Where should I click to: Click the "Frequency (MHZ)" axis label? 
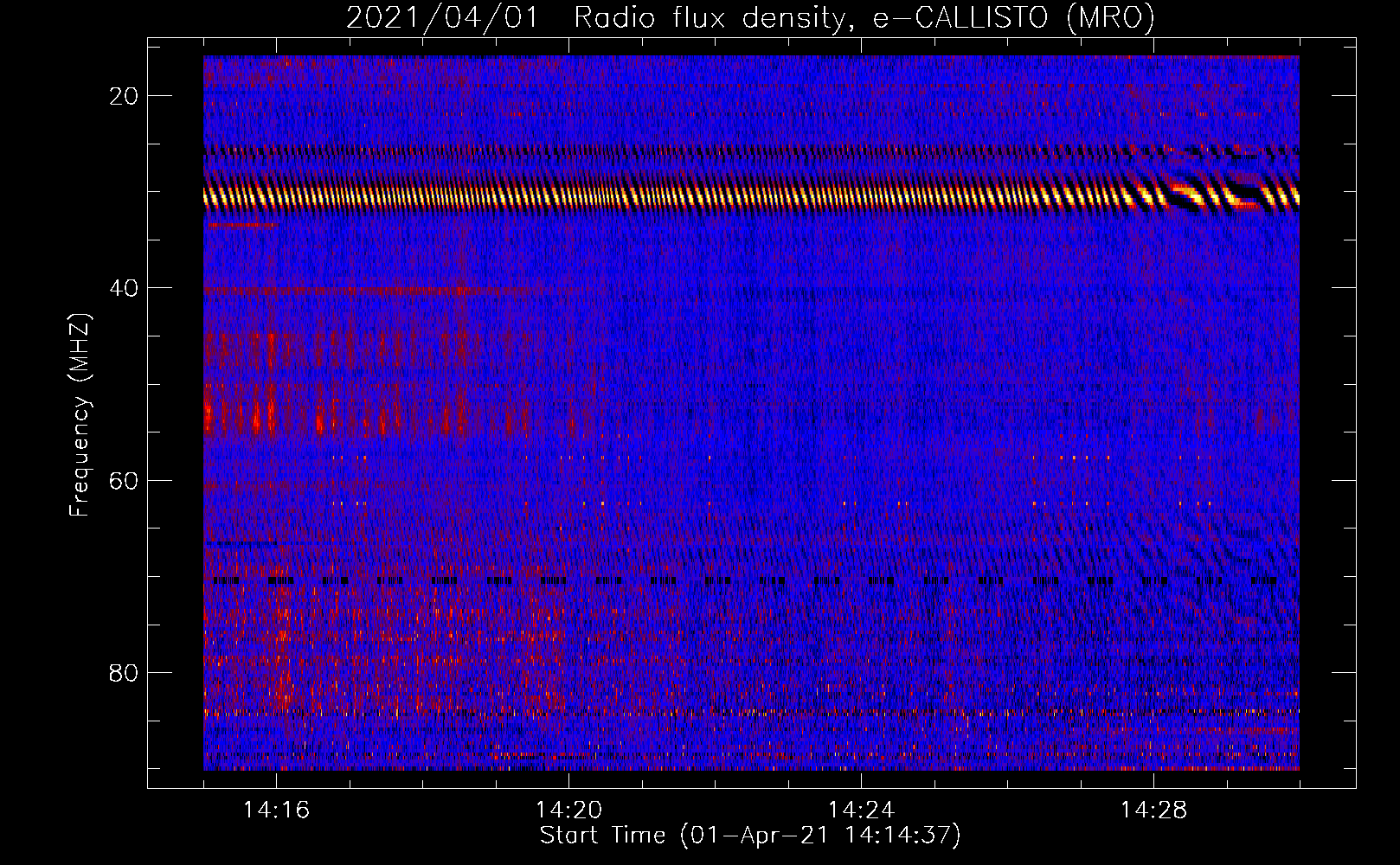point(80,415)
